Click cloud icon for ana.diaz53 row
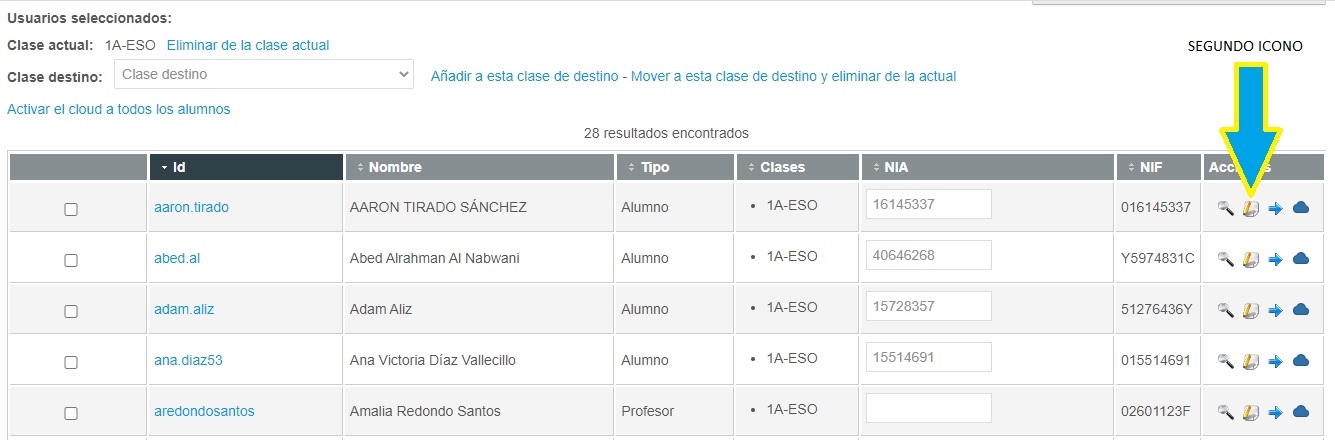 [x=1301, y=360]
